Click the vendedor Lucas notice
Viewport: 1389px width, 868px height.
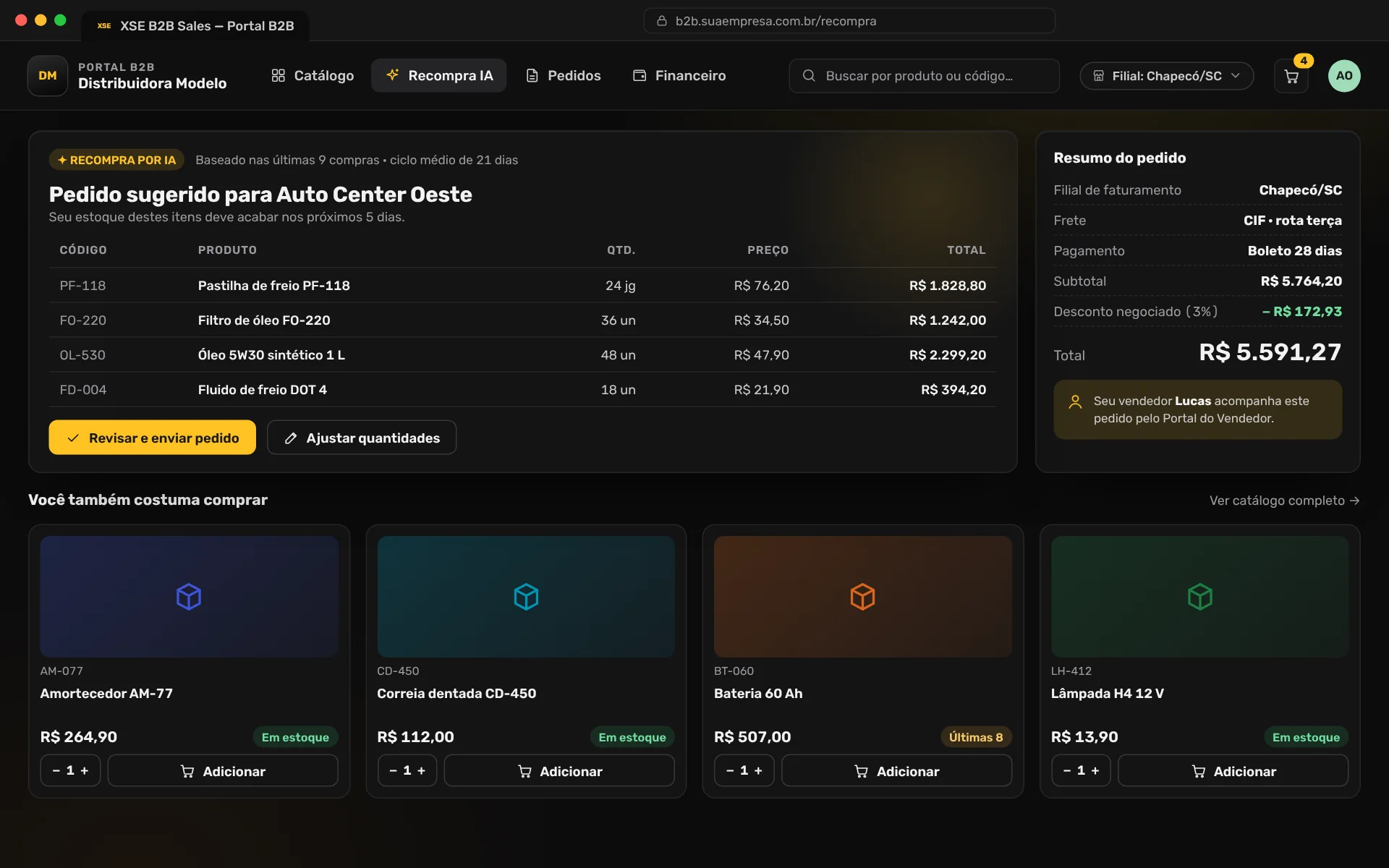[1197, 409]
